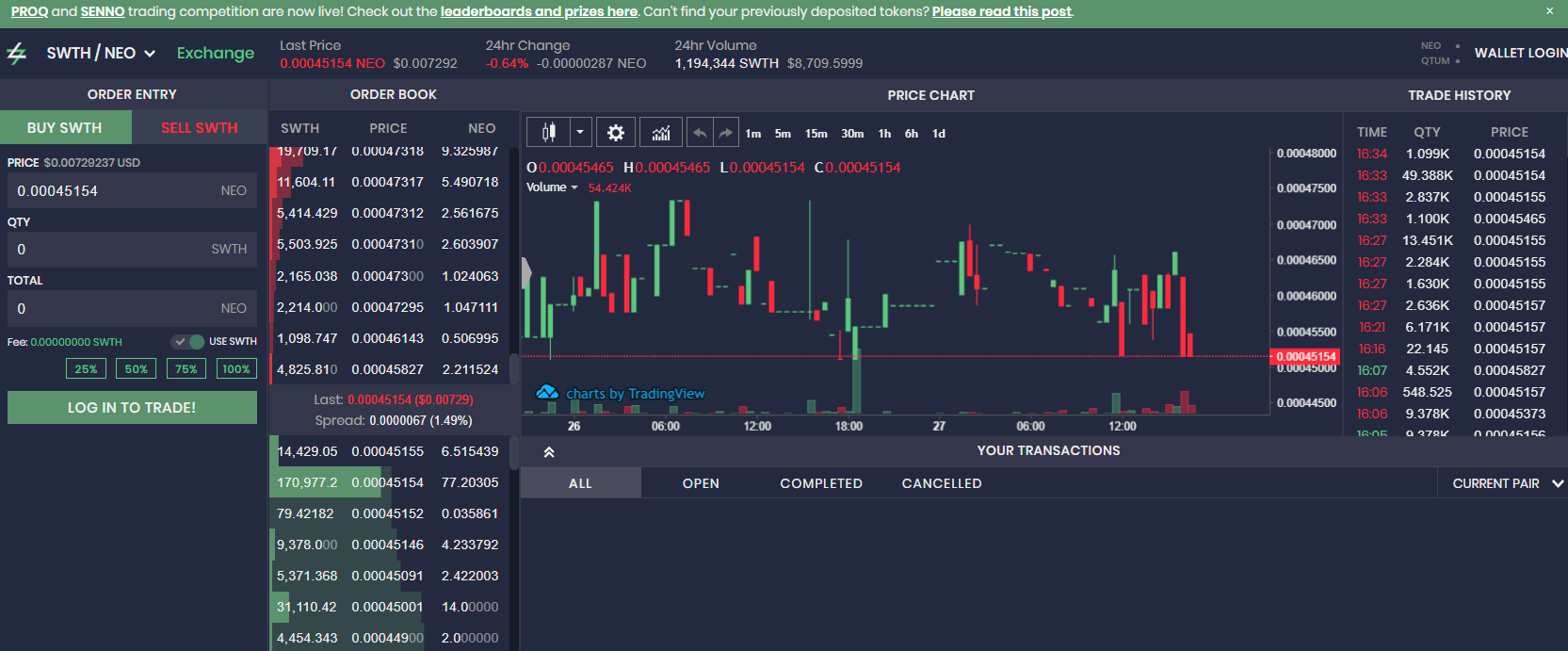This screenshot has width=1568, height=651.
Task: Open leaderboards and prizes here link
Action: (539, 11)
